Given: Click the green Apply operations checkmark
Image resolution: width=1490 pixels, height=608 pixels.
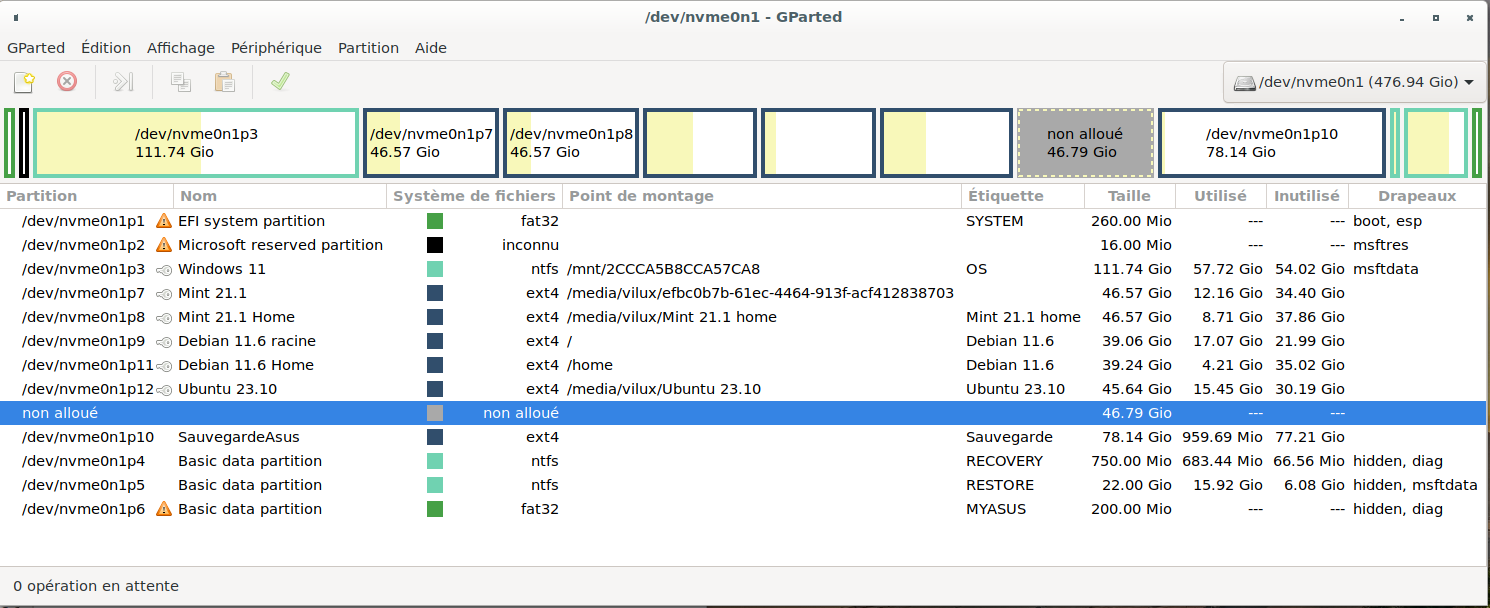Looking at the screenshot, I should (280, 82).
